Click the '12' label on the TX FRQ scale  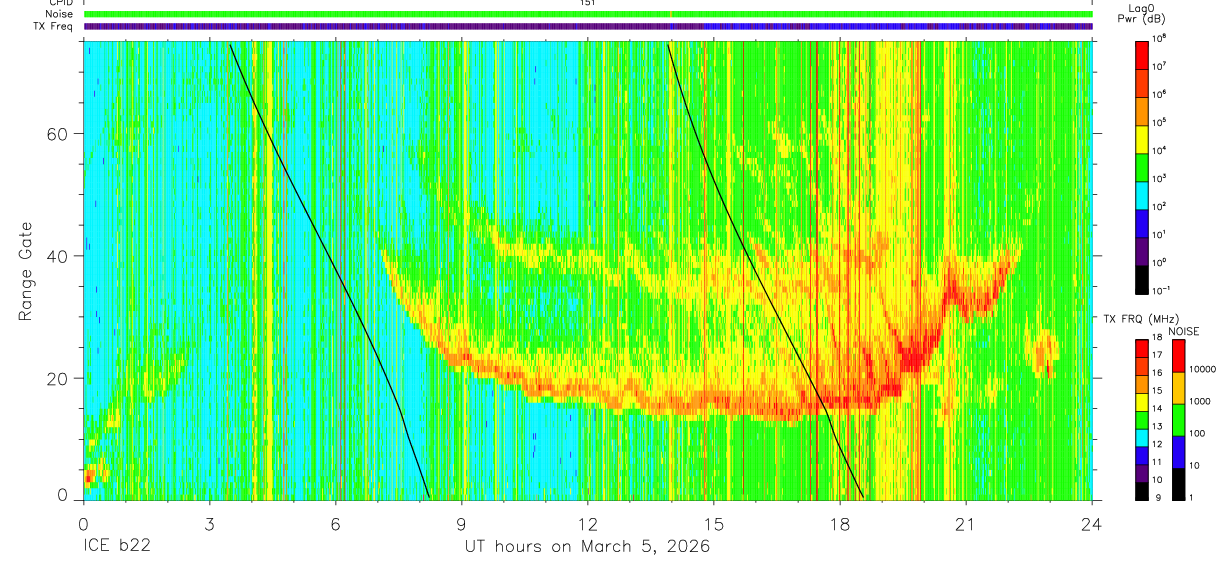pyautogui.click(x=1159, y=444)
